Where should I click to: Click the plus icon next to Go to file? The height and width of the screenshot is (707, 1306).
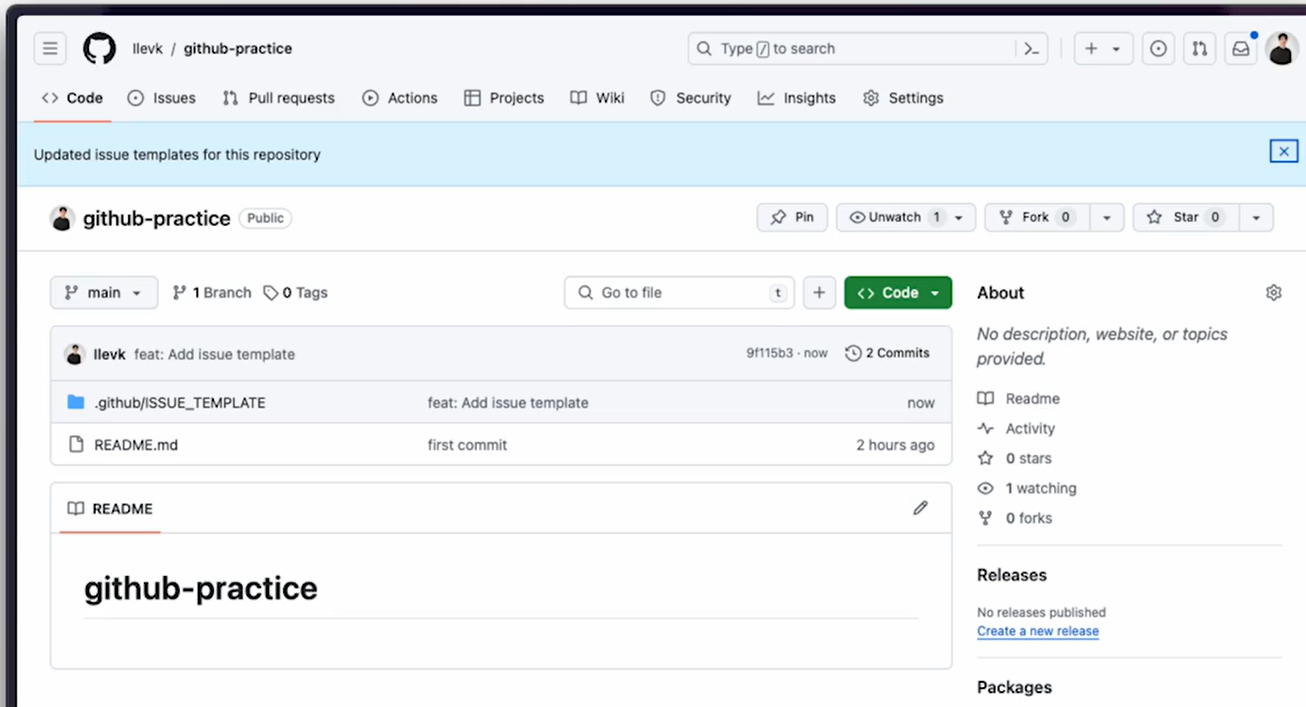(819, 293)
